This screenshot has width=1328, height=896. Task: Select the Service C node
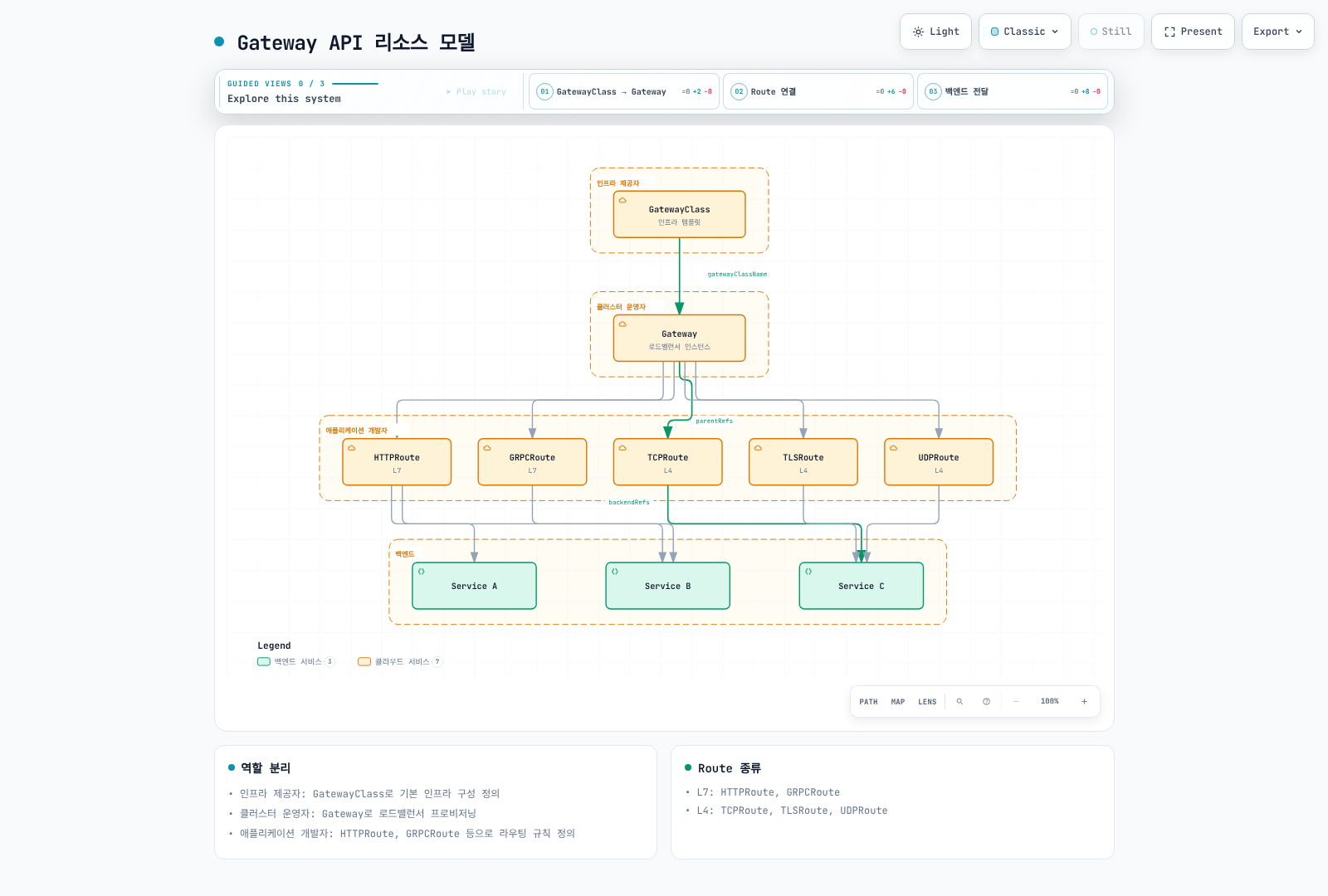click(x=862, y=586)
